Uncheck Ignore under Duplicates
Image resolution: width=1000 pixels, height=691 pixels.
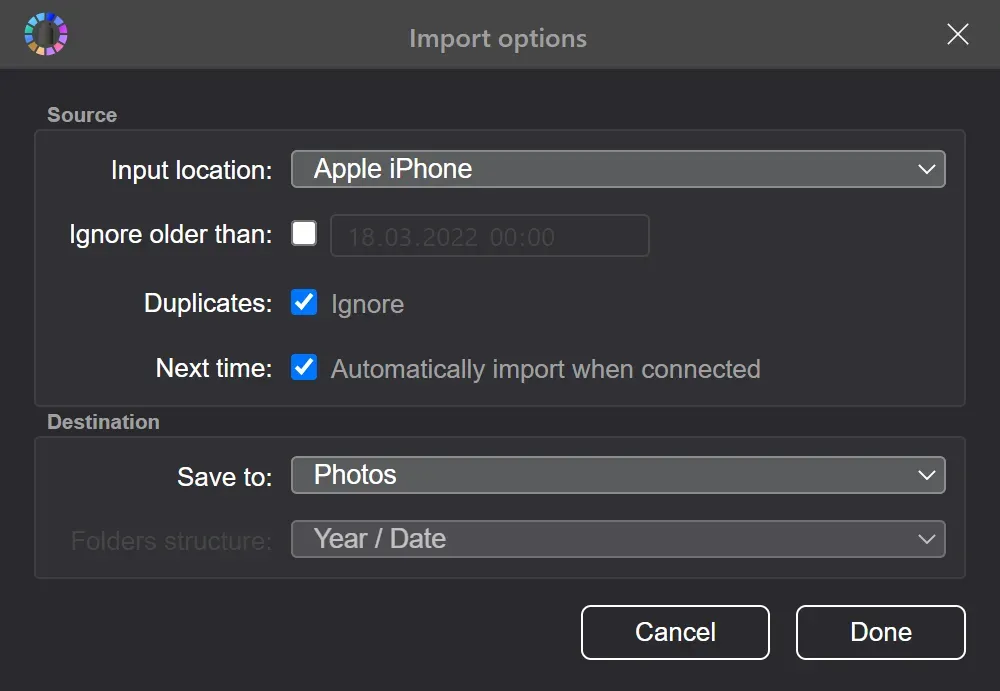tap(304, 302)
